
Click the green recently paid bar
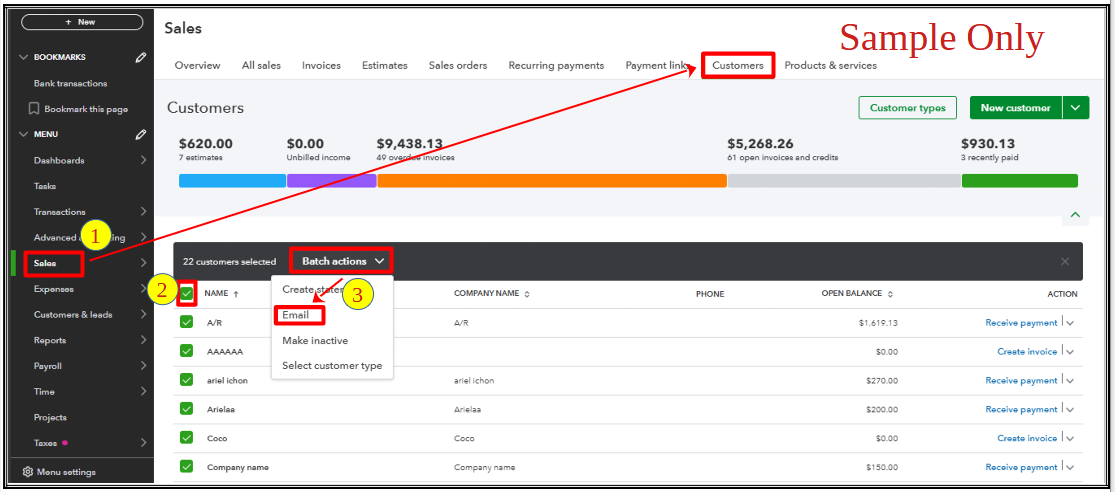(1020, 181)
